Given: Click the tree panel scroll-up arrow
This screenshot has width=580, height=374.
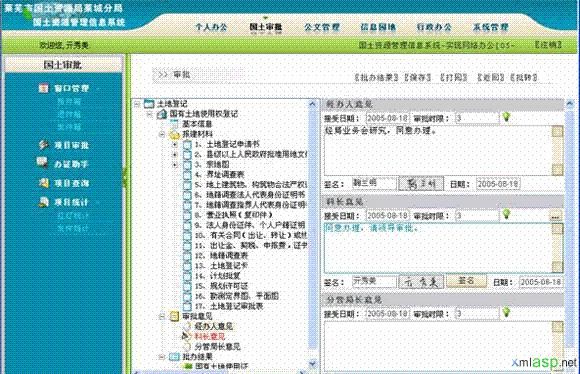Looking at the screenshot, I should [313, 104].
